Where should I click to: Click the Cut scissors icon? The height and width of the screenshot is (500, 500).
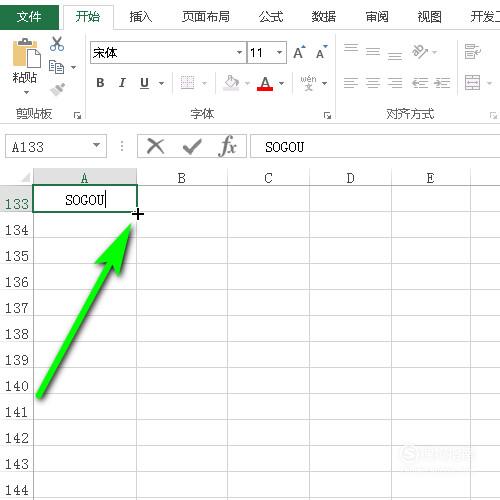57,44
